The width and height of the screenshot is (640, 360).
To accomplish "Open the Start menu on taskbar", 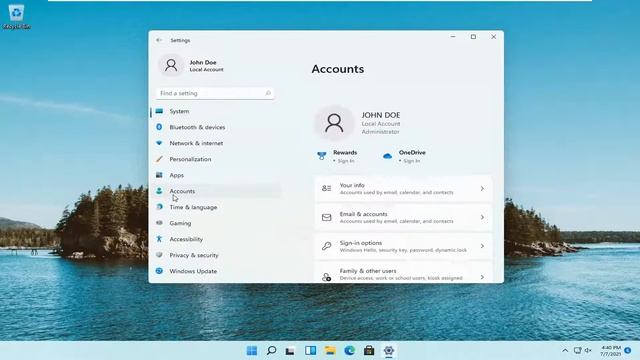I will click(252, 350).
